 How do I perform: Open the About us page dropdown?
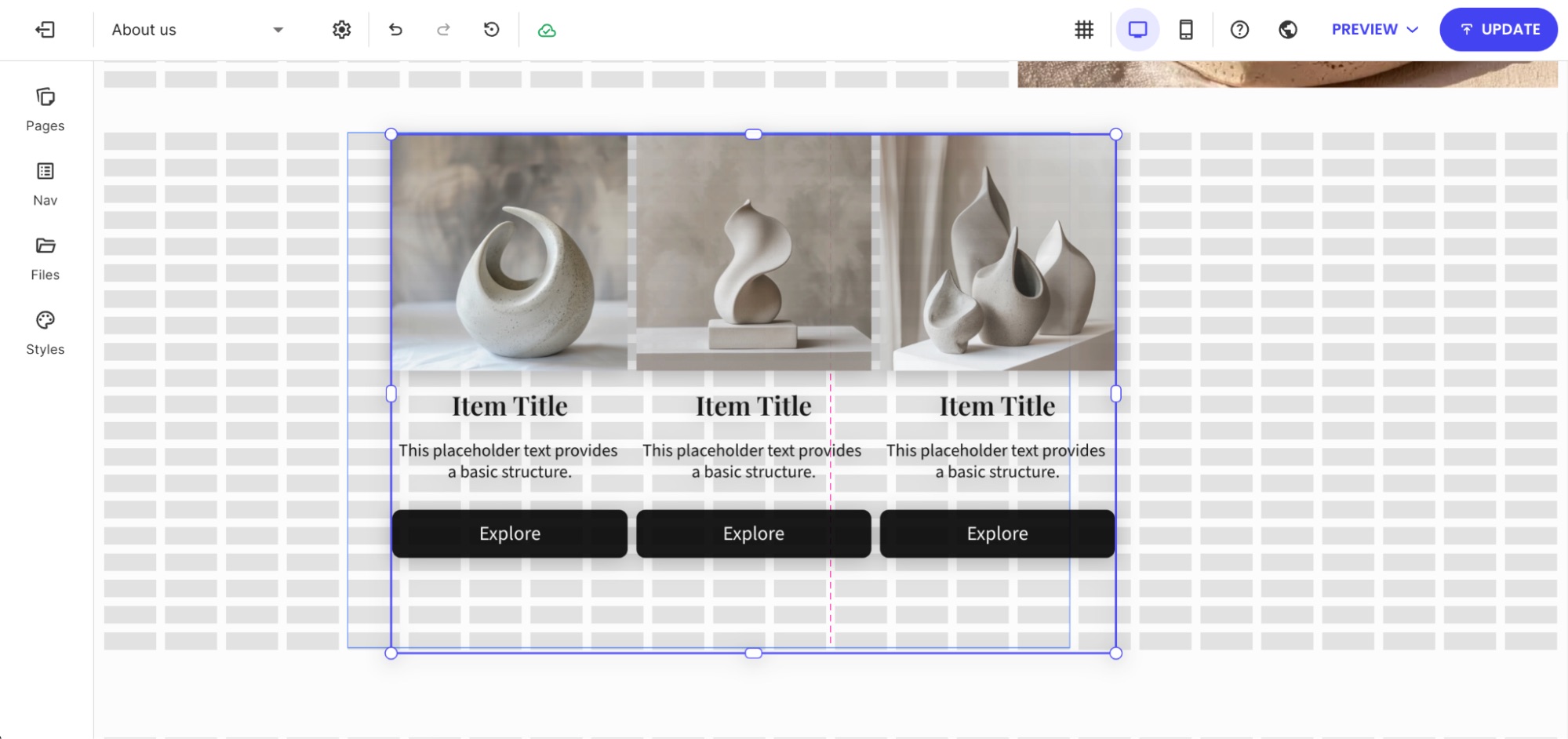pyautogui.click(x=198, y=30)
